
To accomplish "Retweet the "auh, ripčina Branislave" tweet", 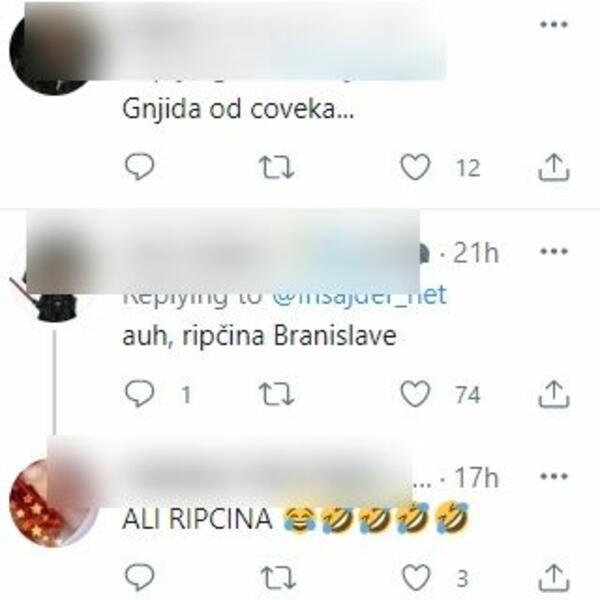I will coord(276,394).
